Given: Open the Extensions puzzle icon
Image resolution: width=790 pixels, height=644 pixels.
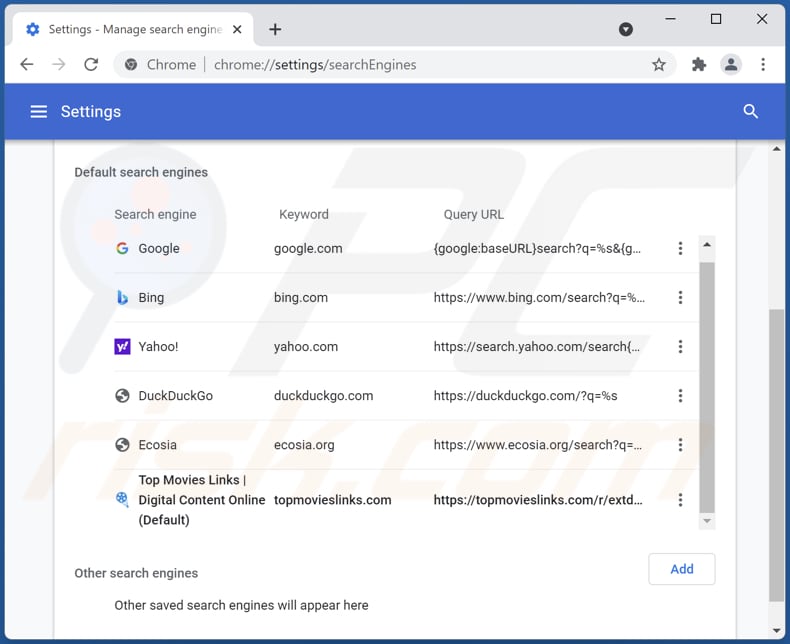Looking at the screenshot, I should 699,65.
